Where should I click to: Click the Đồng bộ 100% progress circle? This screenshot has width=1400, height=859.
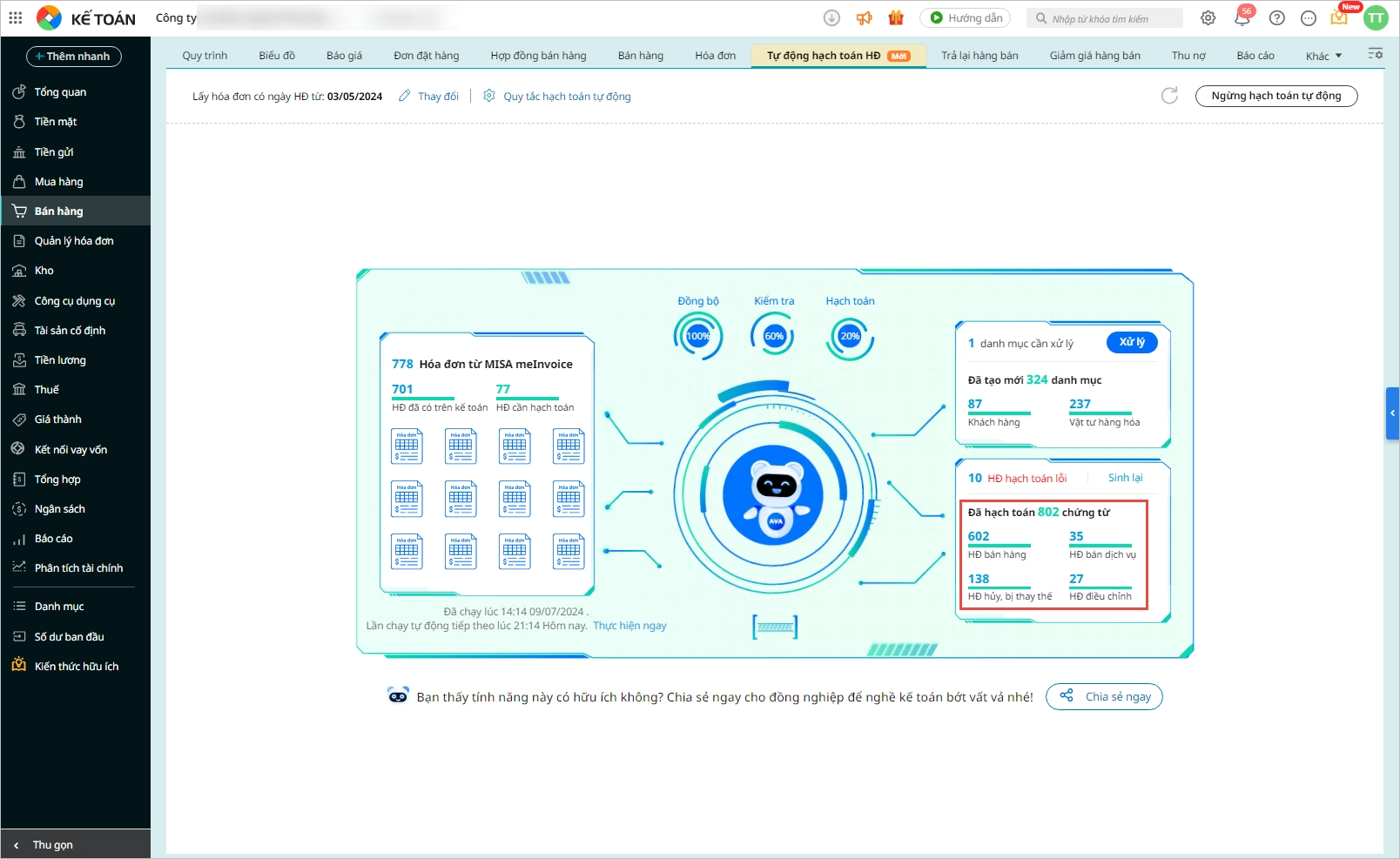(x=697, y=336)
